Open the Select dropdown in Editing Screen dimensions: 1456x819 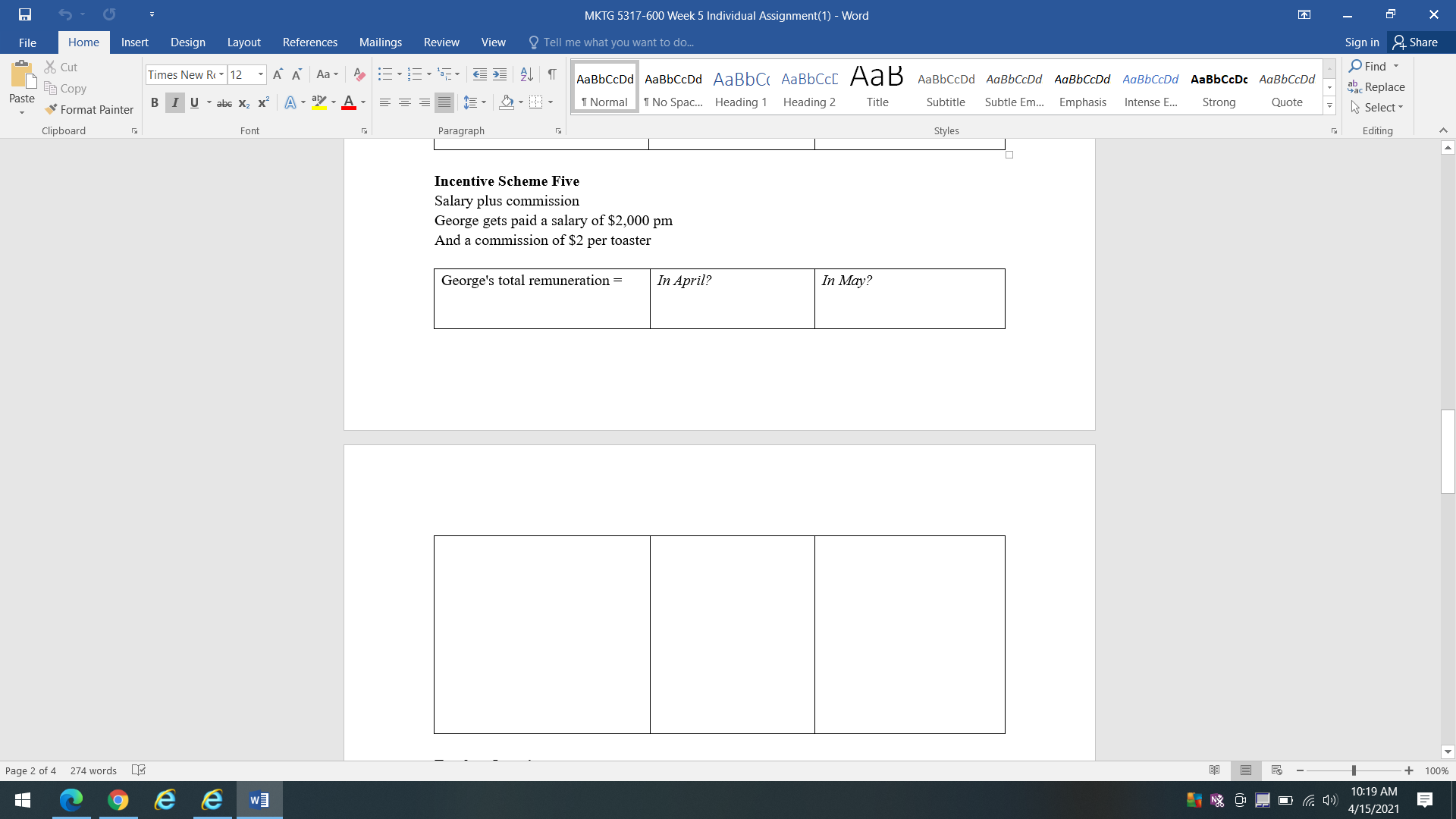coord(1377,108)
